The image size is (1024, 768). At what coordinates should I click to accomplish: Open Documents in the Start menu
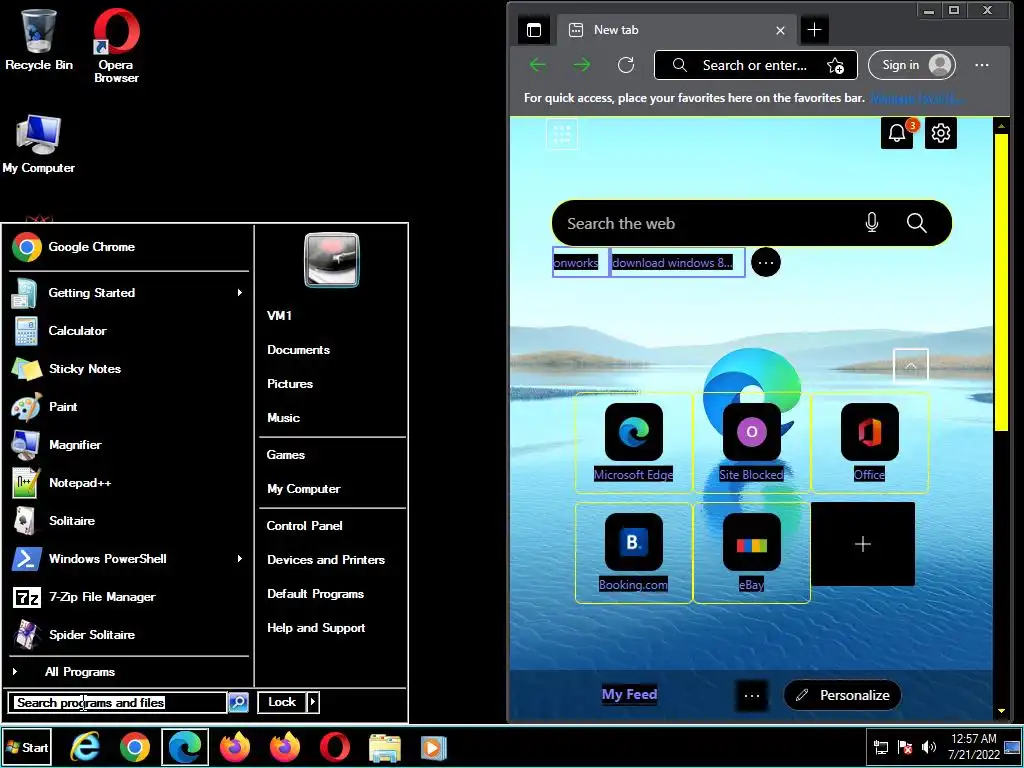[x=298, y=350]
